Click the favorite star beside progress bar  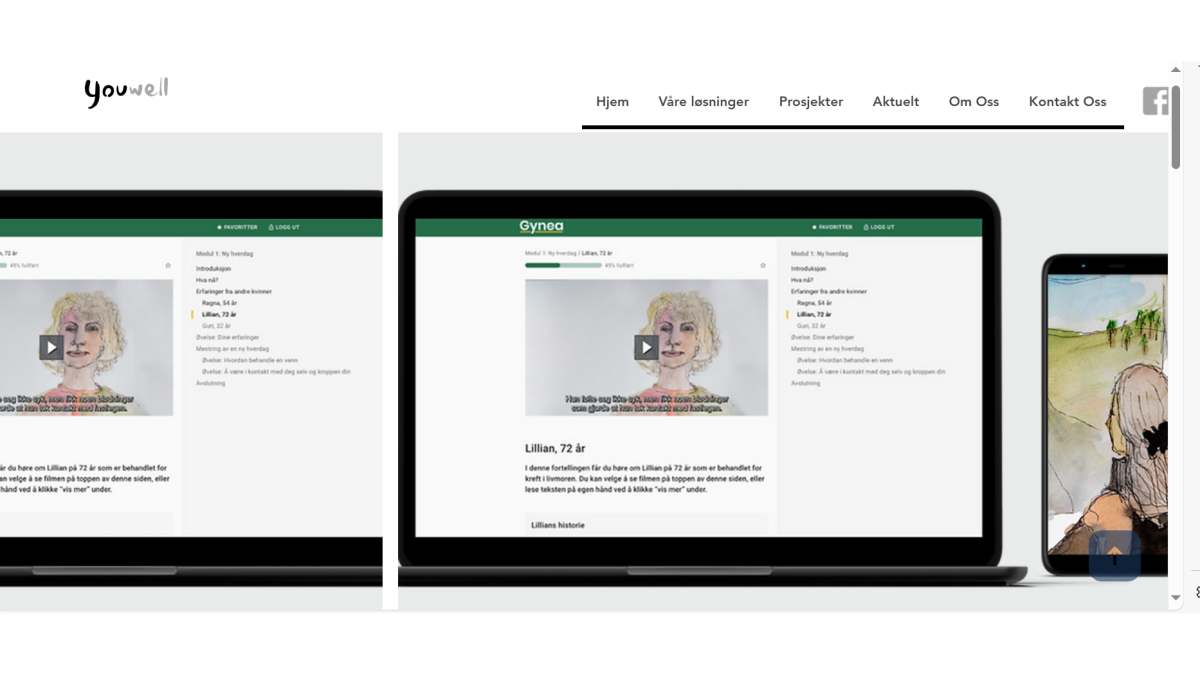pos(763,266)
